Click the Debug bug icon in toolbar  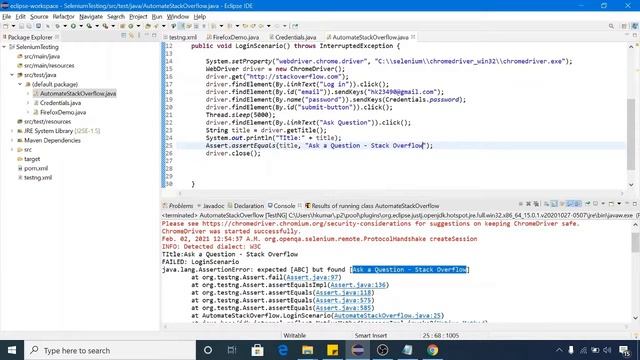coord(57,26)
